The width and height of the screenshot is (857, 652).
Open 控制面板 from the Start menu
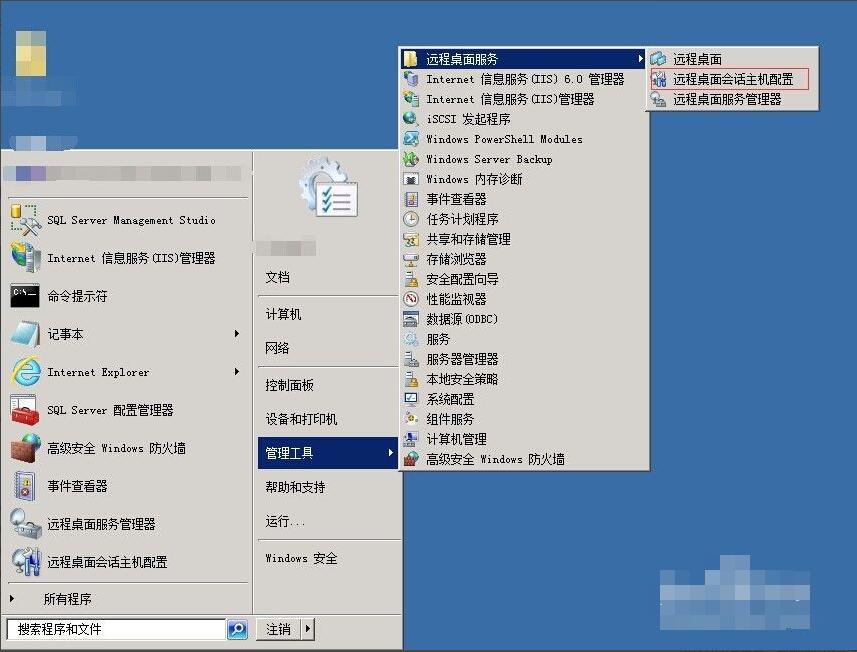tap(289, 385)
